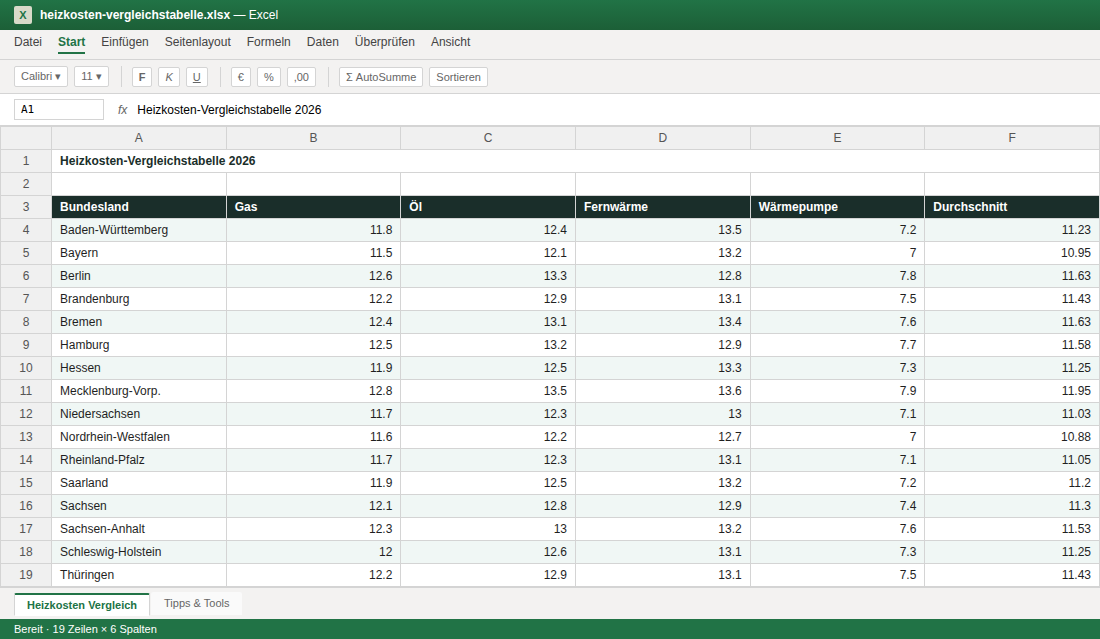1100x639 pixels.
Task: Click the Excel app icon in title bar
Action: 22,15
